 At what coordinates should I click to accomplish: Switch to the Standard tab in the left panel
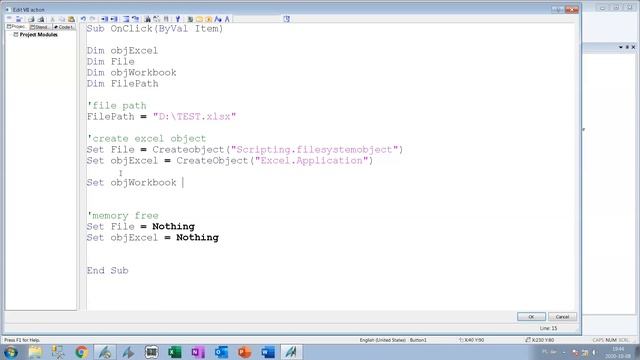pos(40,27)
